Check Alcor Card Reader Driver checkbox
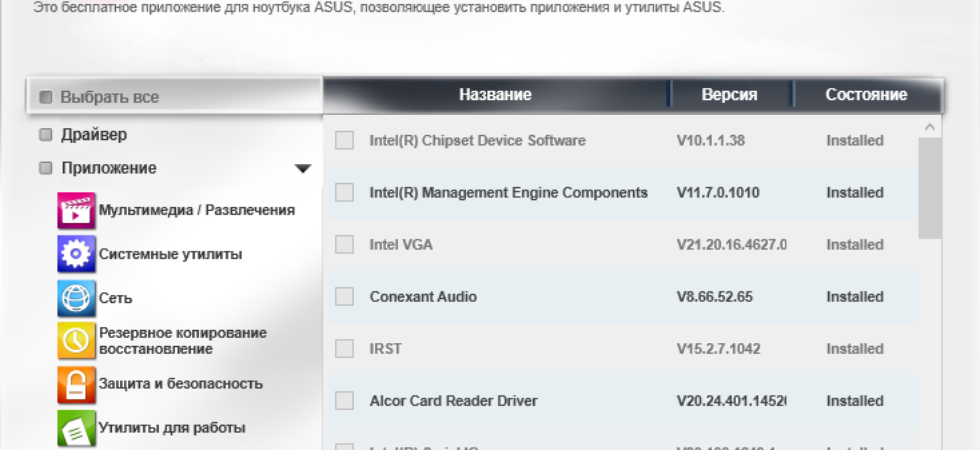 pyautogui.click(x=344, y=400)
